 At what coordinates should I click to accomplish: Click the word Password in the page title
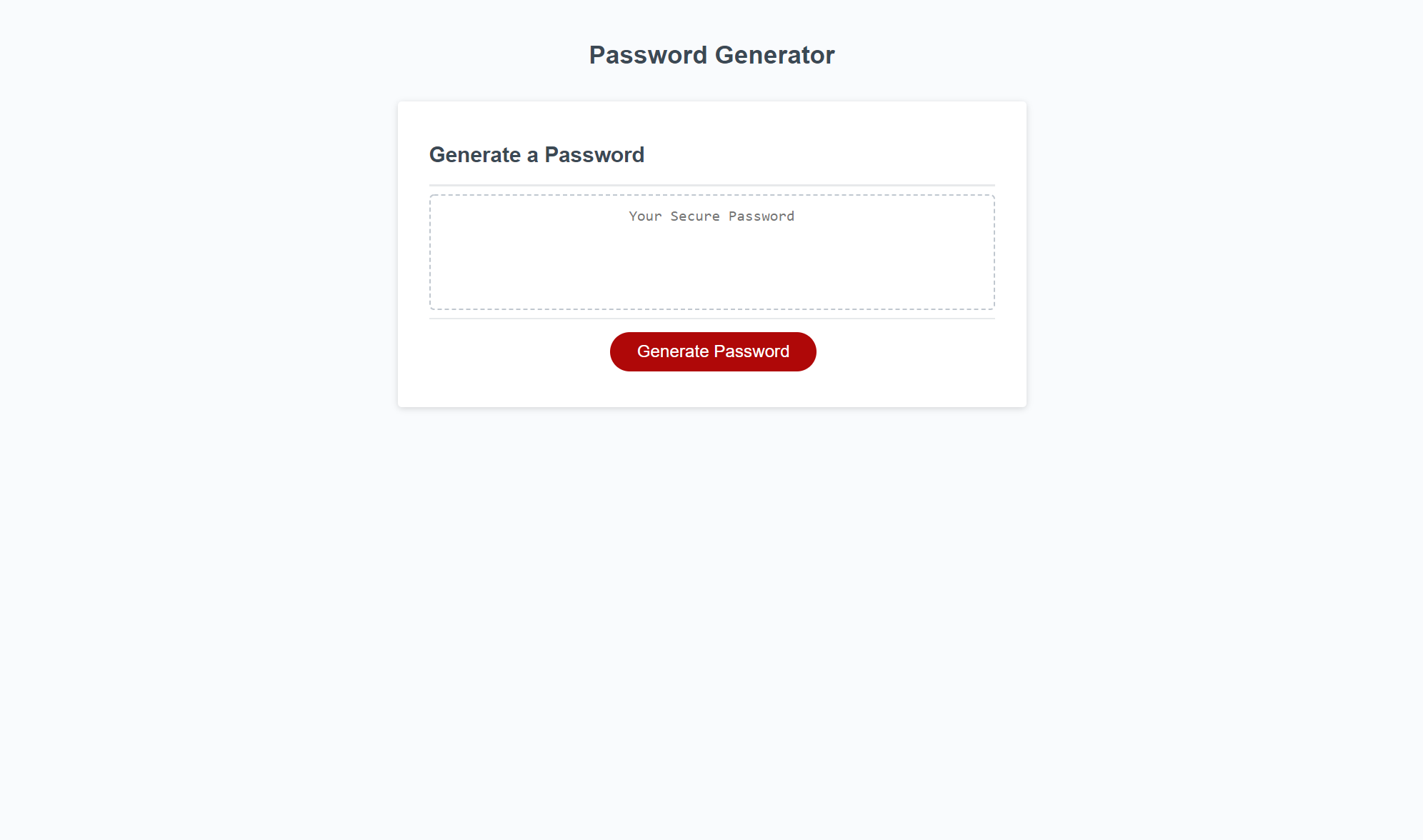[x=648, y=55]
